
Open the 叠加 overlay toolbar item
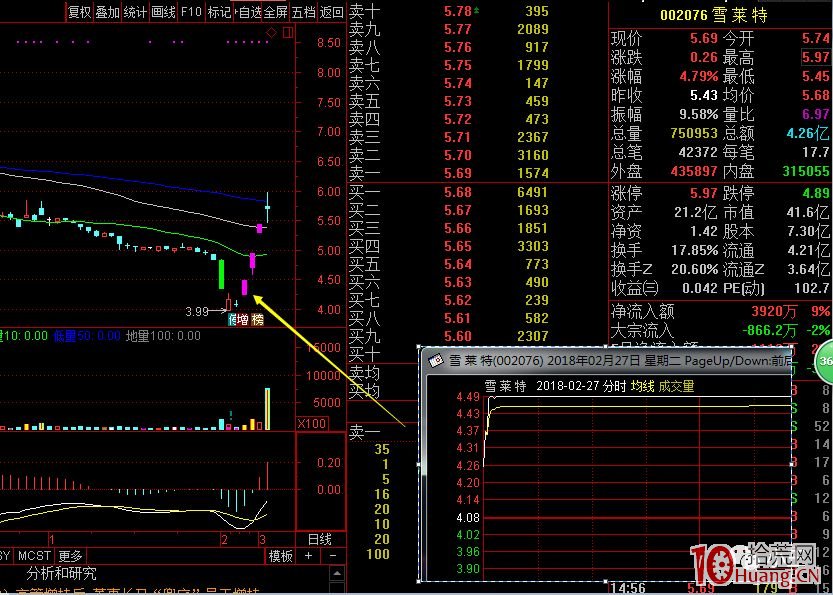(x=108, y=12)
